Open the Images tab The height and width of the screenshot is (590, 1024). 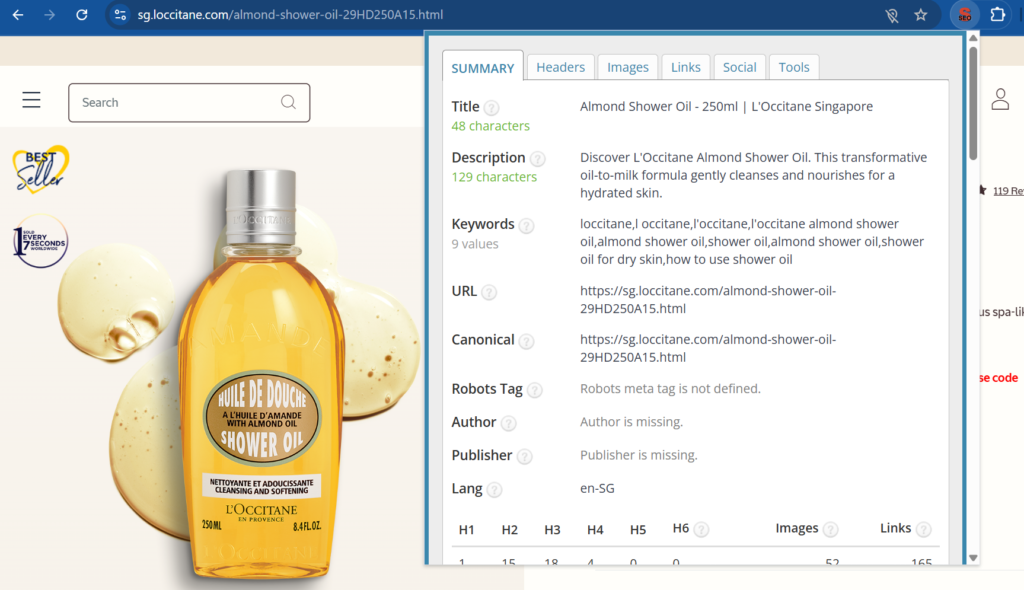click(628, 67)
